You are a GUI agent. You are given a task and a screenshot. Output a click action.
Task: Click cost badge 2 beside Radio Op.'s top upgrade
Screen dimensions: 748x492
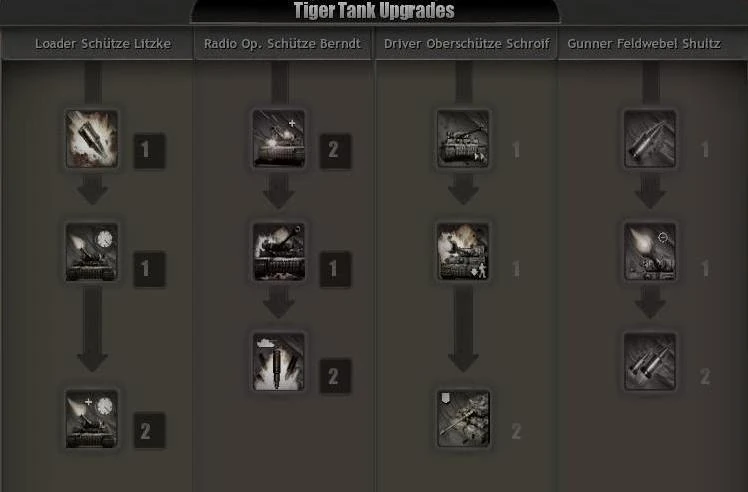[335, 151]
